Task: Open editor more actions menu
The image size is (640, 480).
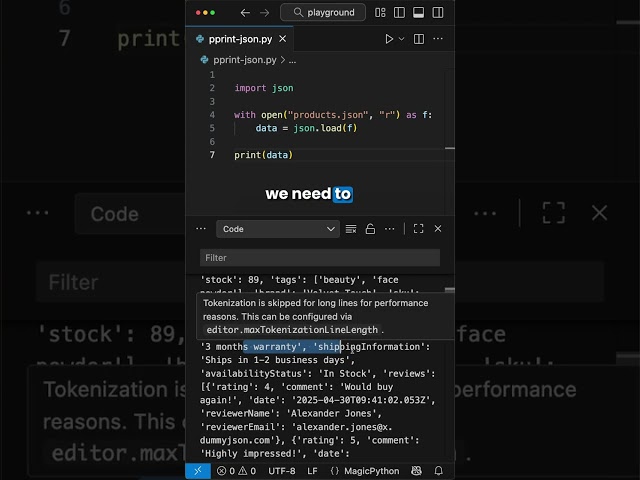Action: (x=438, y=39)
